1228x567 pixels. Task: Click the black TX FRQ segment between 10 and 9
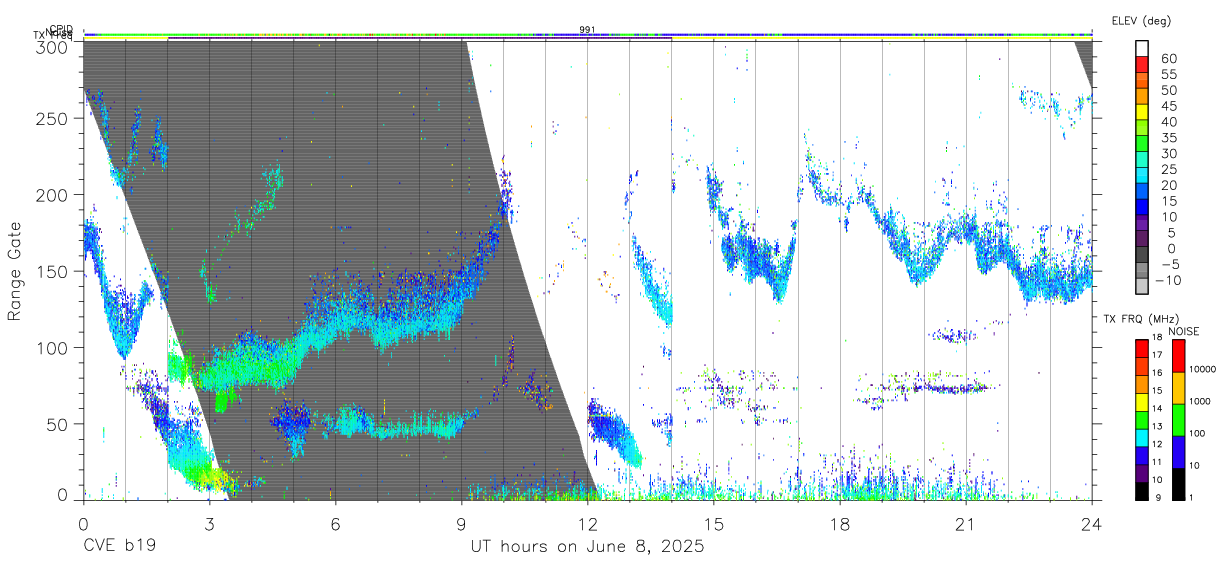pyautogui.click(x=1142, y=491)
